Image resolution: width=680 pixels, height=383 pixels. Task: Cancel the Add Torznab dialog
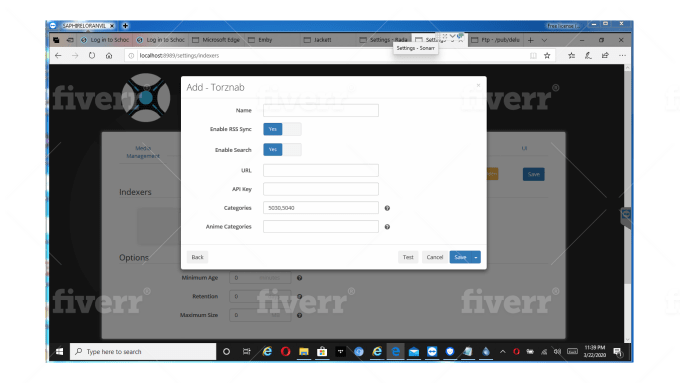tap(435, 257)
